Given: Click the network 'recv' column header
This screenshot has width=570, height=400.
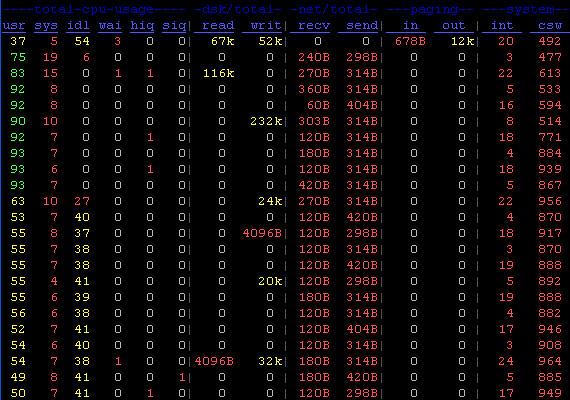Looking at the screenshot, I should point(314,25).
